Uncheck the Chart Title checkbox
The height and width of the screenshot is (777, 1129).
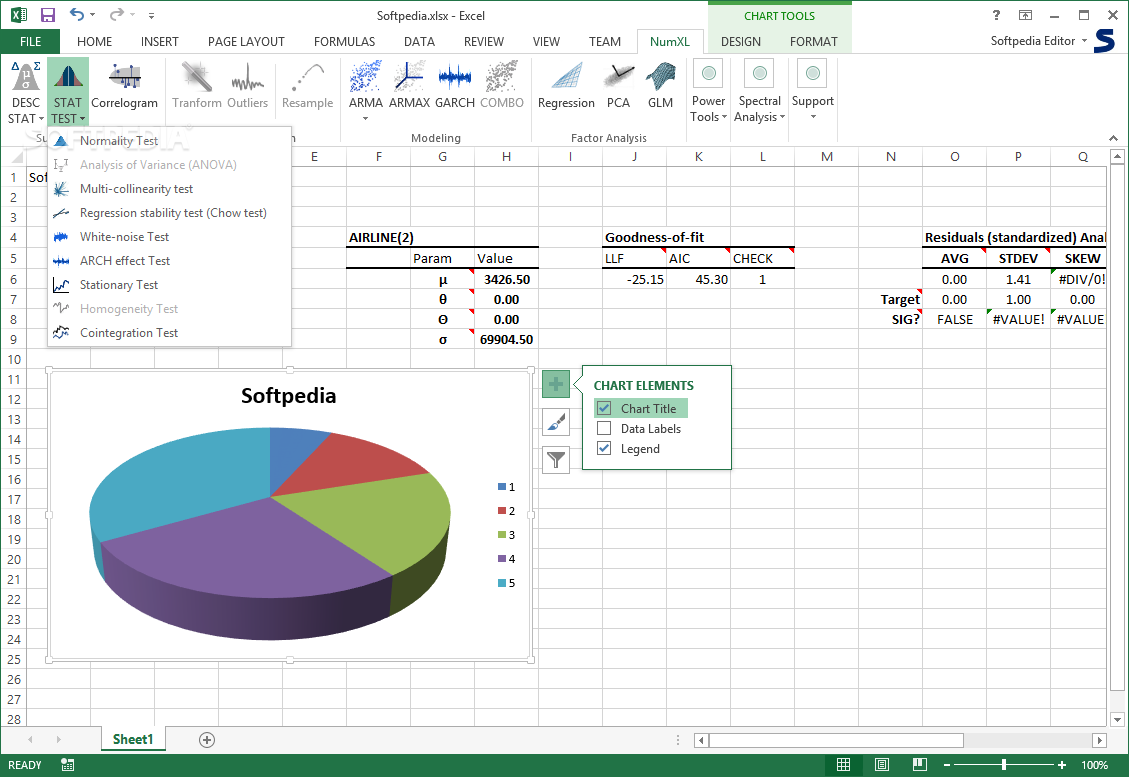tap(604, 408)
